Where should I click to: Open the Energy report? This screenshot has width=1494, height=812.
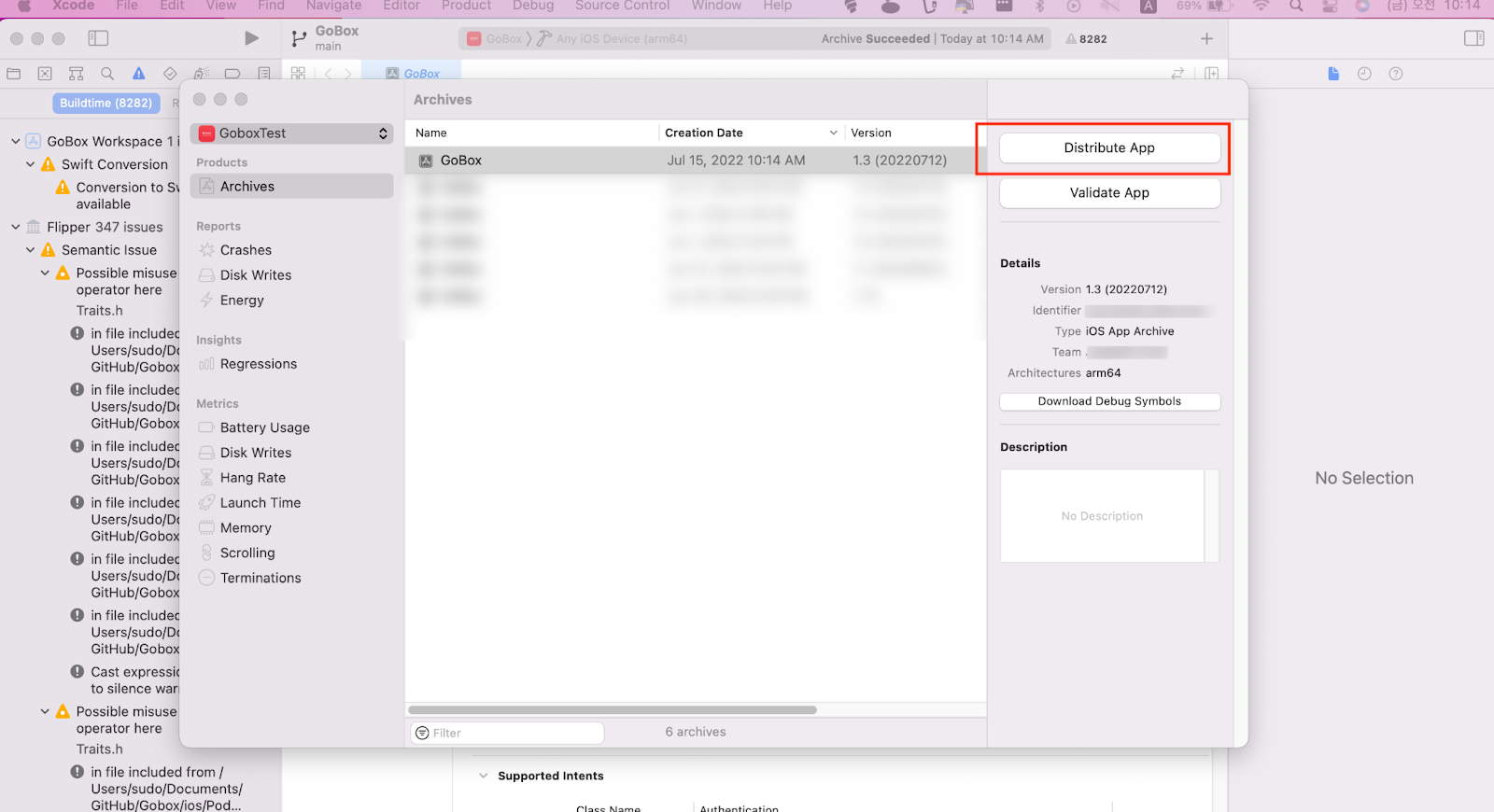click(x=242, y=301)
